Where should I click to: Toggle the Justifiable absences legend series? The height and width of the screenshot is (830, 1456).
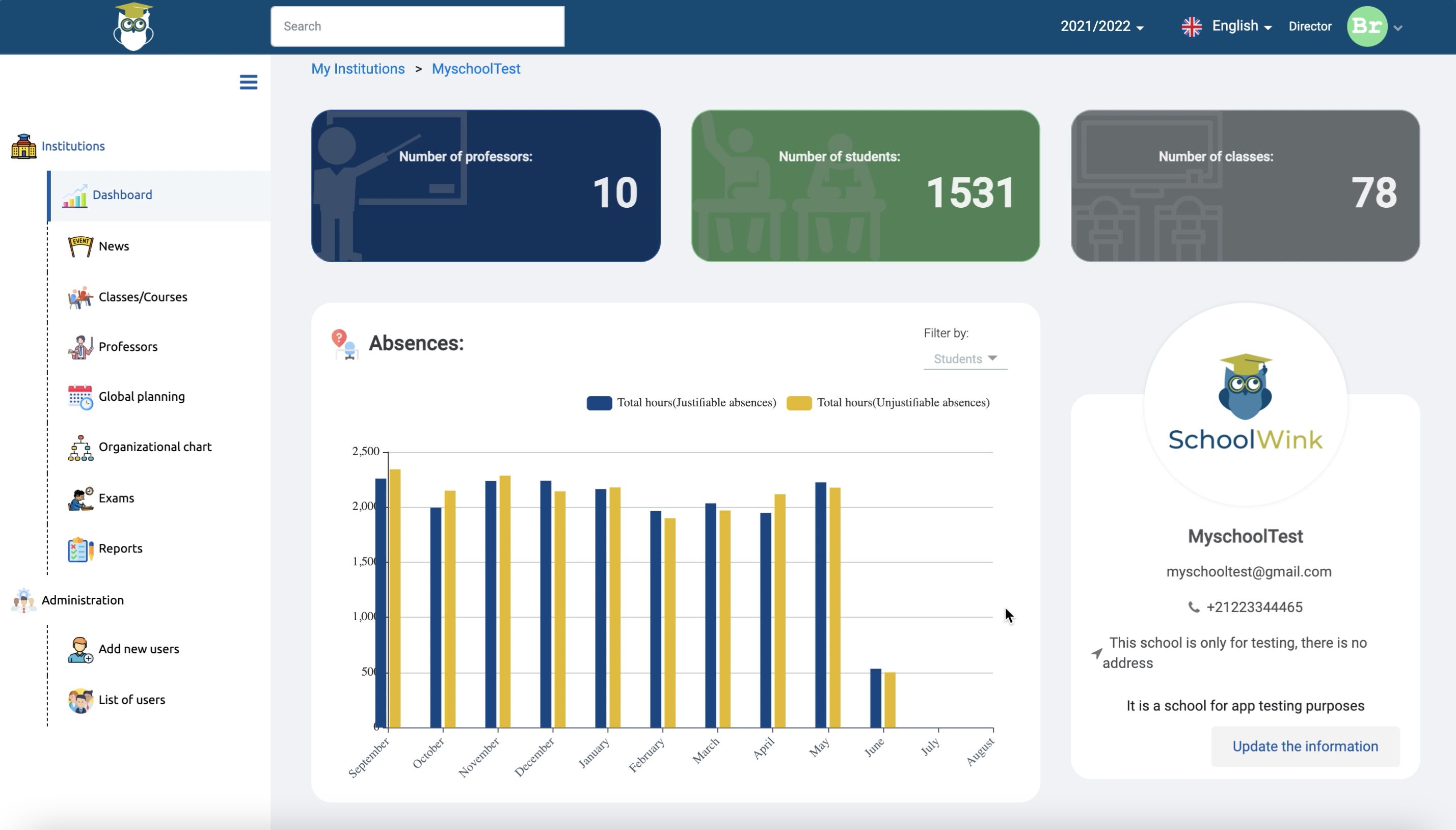[682, 403]
